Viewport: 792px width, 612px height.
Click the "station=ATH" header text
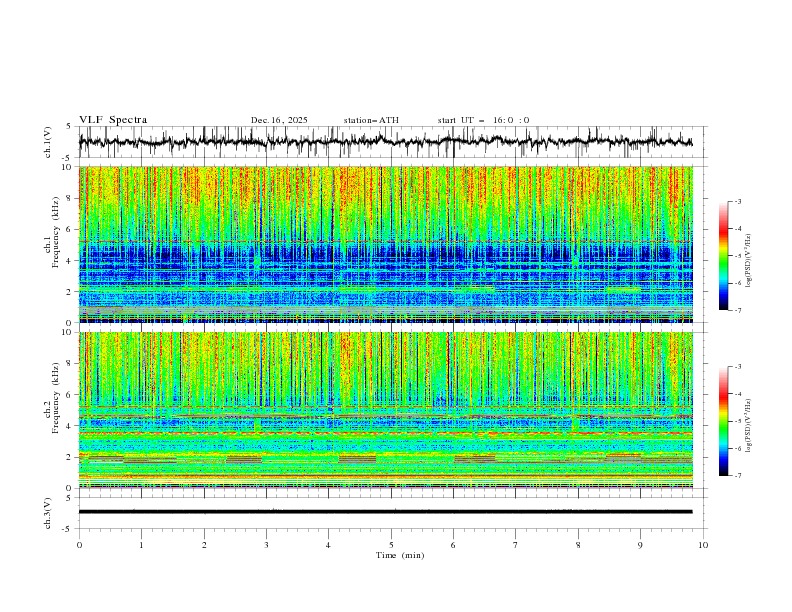coord(371,120)
